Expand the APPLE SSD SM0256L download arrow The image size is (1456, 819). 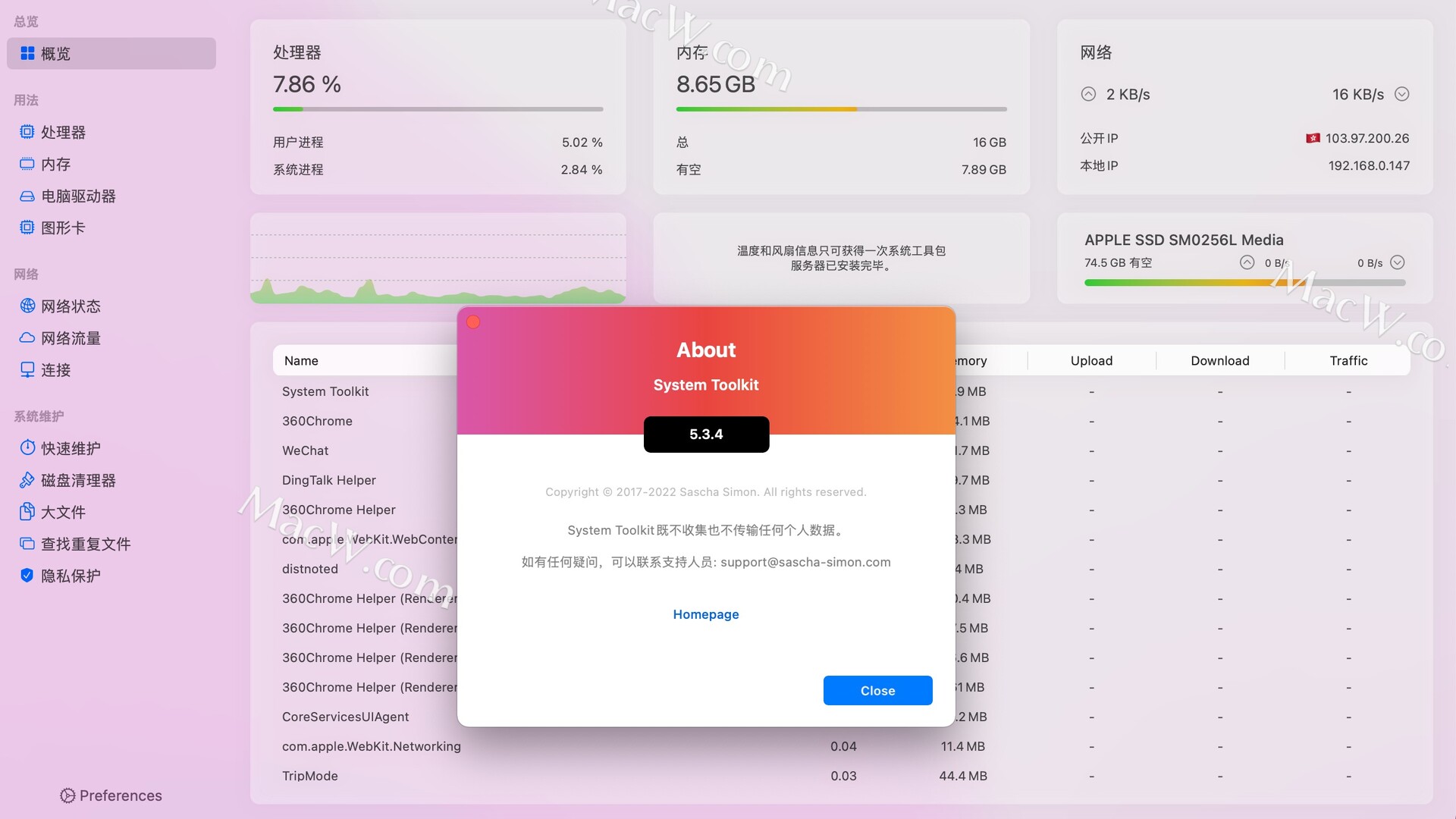point(1399,262)
